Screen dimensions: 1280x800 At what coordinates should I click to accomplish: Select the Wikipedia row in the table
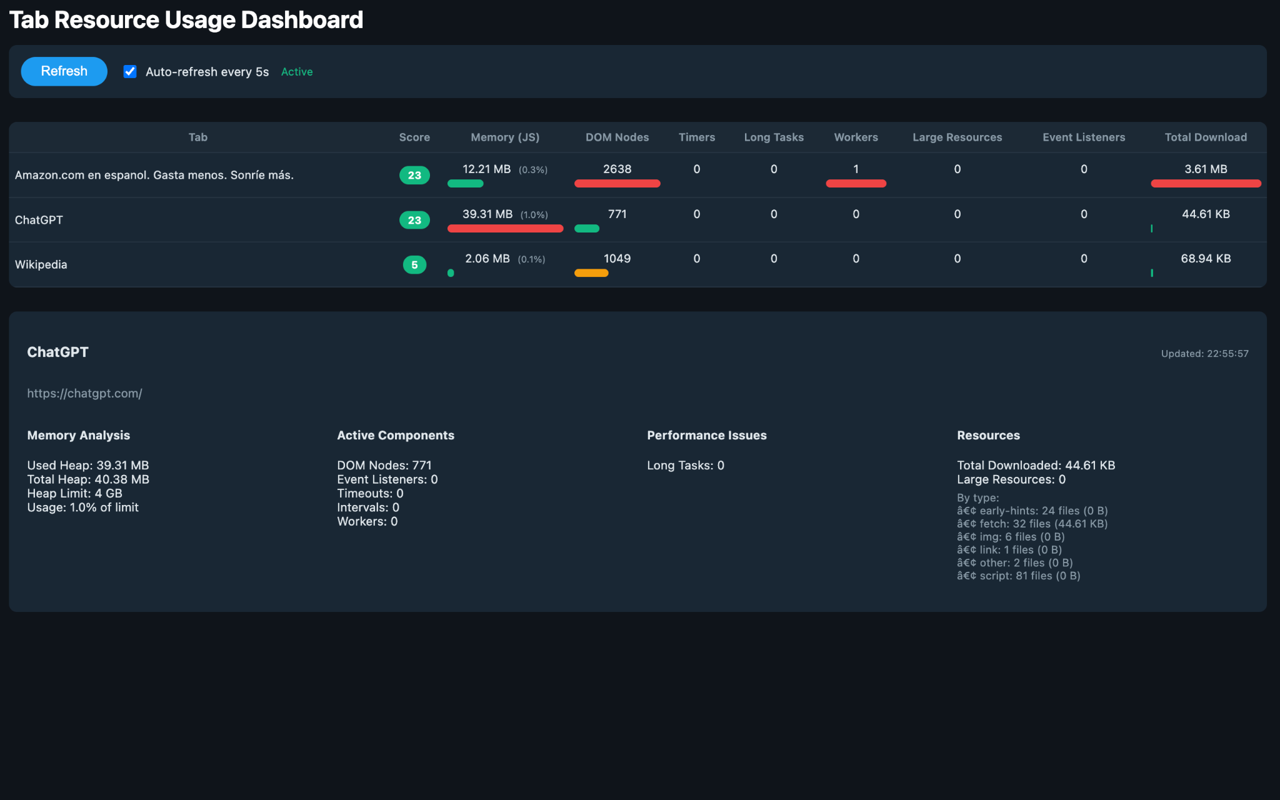(x=638, y=265)
